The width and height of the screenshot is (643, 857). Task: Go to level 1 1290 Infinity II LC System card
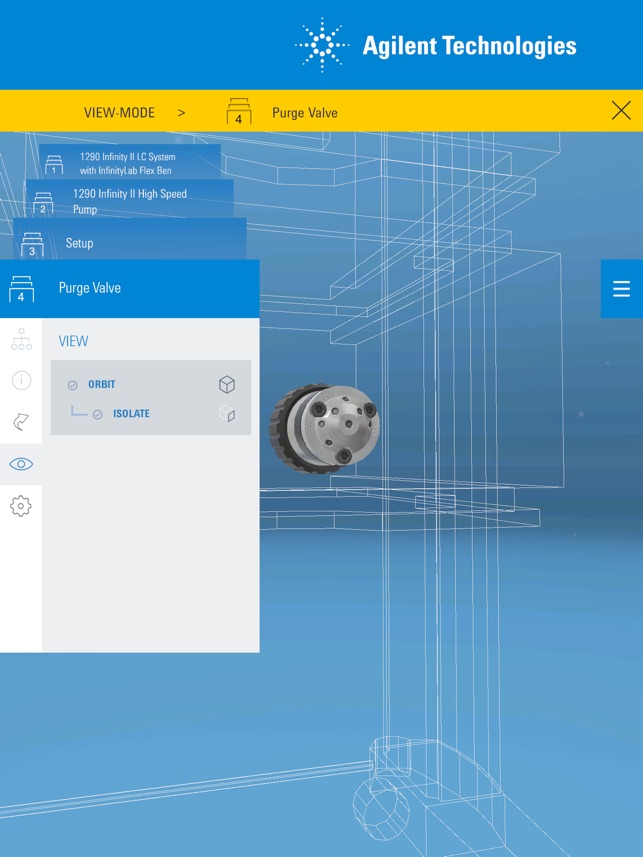[130, 162]
